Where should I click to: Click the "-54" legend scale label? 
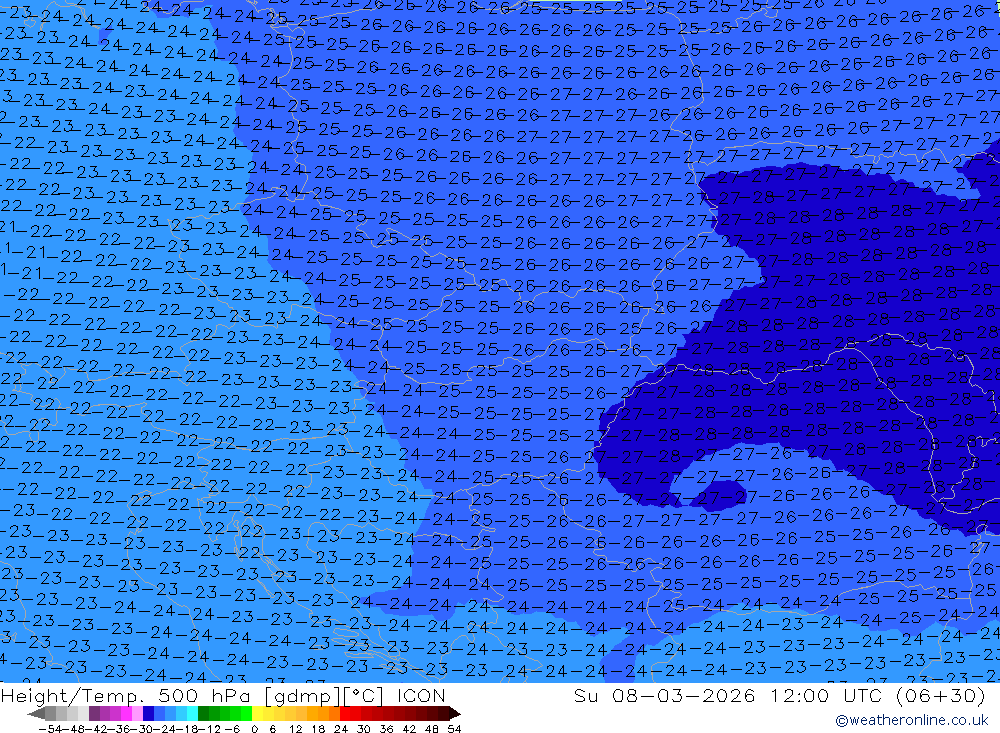(x=50, y=729)
